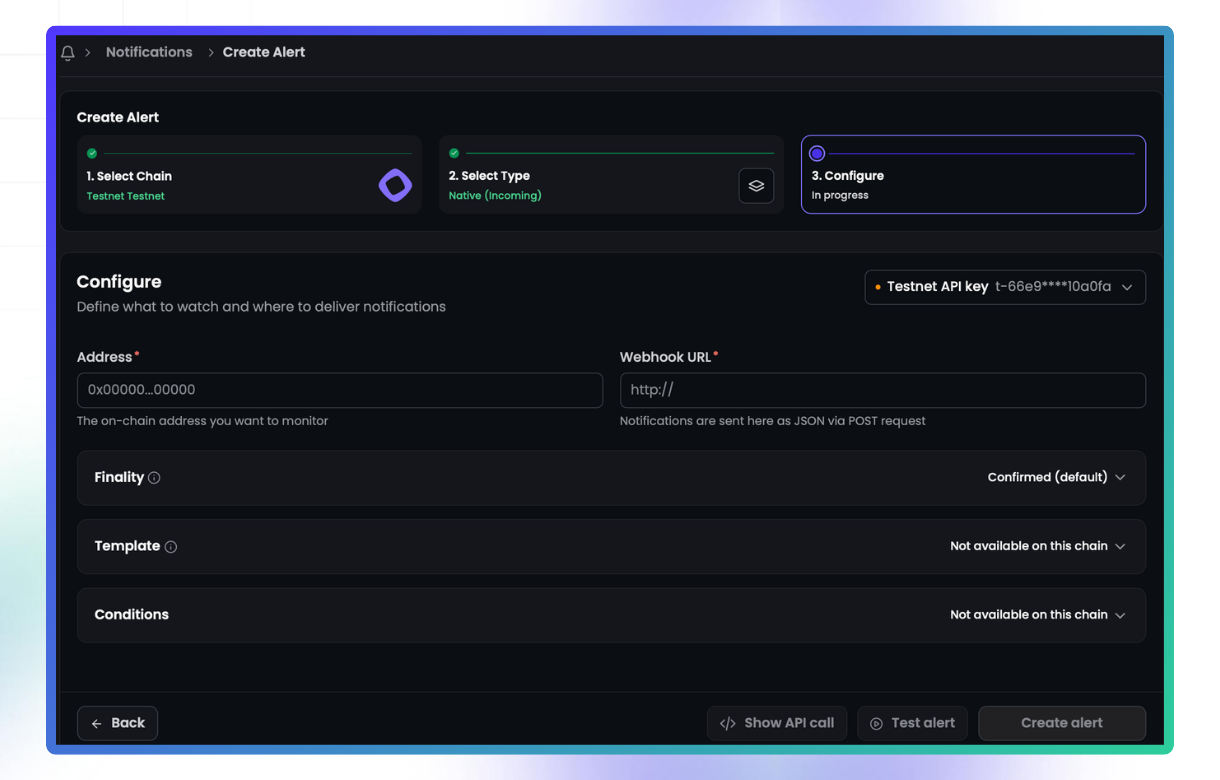Click the on-chain address helper text
The width and height of the screenshot is (1220, 780).
coord(203,421)
